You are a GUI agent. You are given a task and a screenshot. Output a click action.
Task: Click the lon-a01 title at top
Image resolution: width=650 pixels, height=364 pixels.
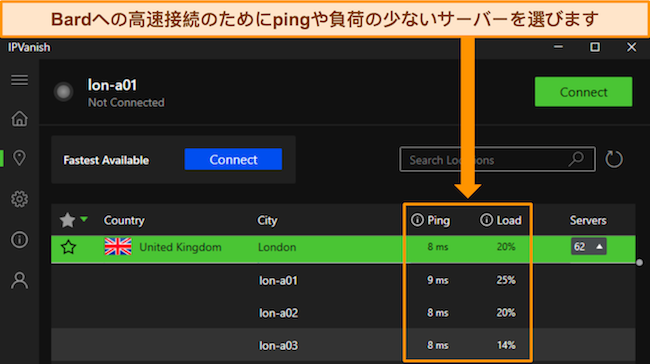pos(112,85)
